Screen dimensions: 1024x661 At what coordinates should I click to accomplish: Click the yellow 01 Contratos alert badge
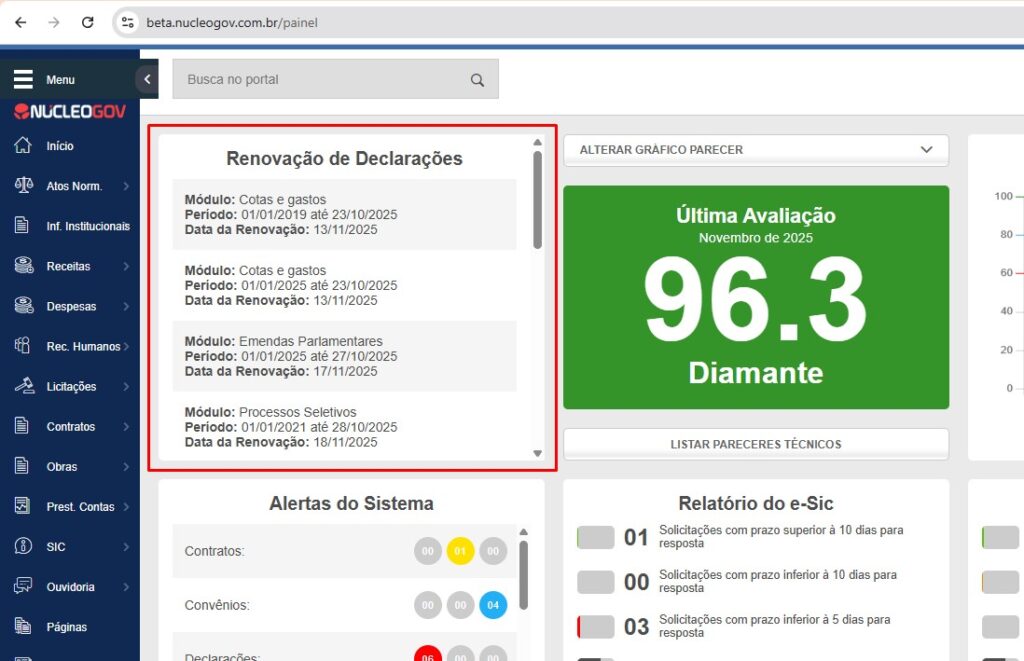click(x=460, y=551)
